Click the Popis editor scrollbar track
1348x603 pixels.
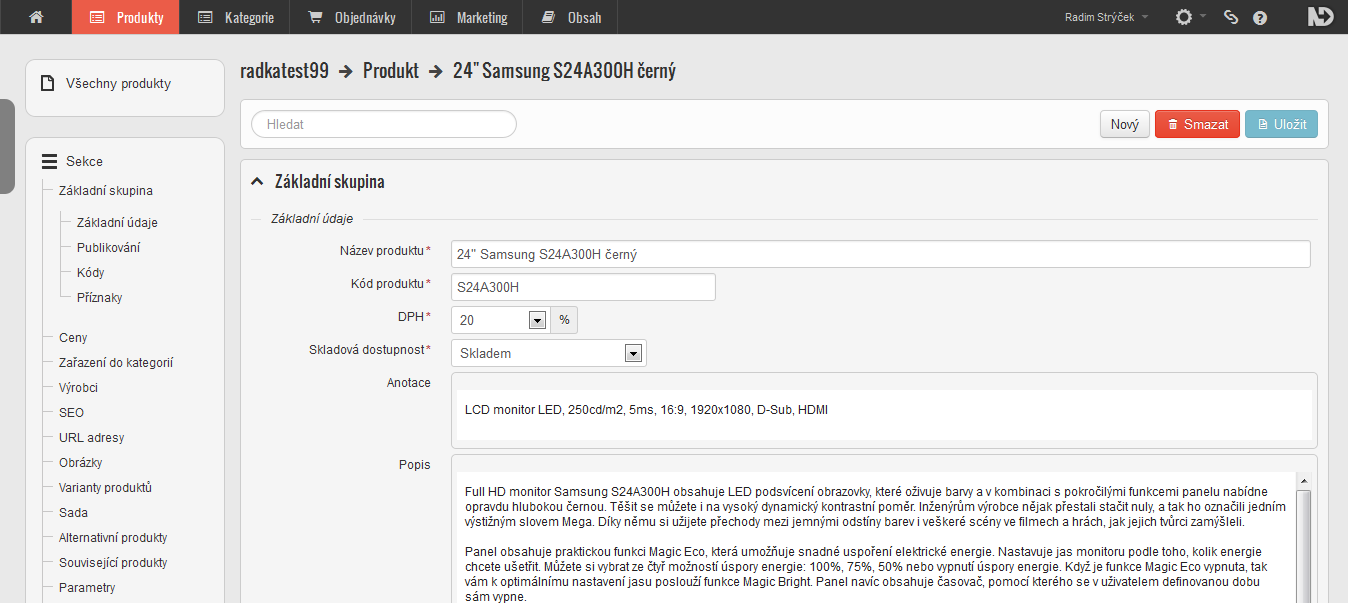pyautogui.click(x=1303, y=547)
